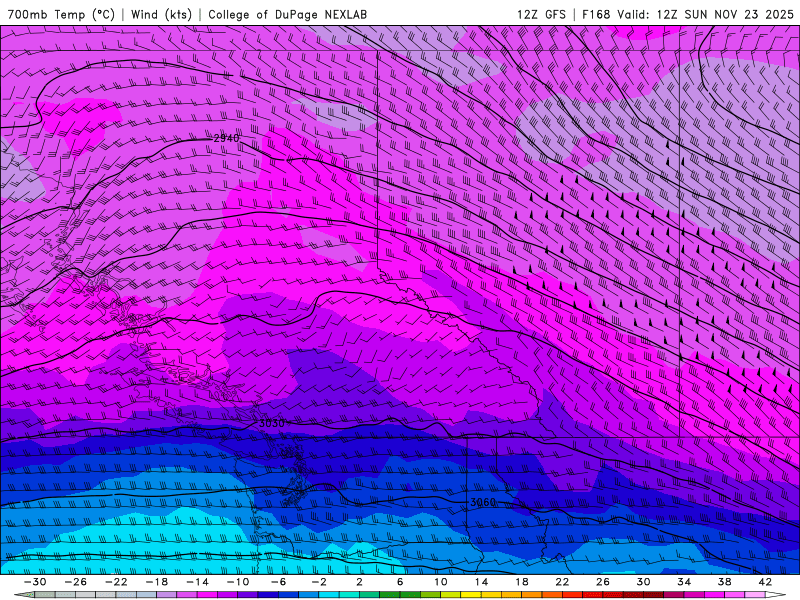Click the -18 colorbar tick label

[x=157, y=582]
